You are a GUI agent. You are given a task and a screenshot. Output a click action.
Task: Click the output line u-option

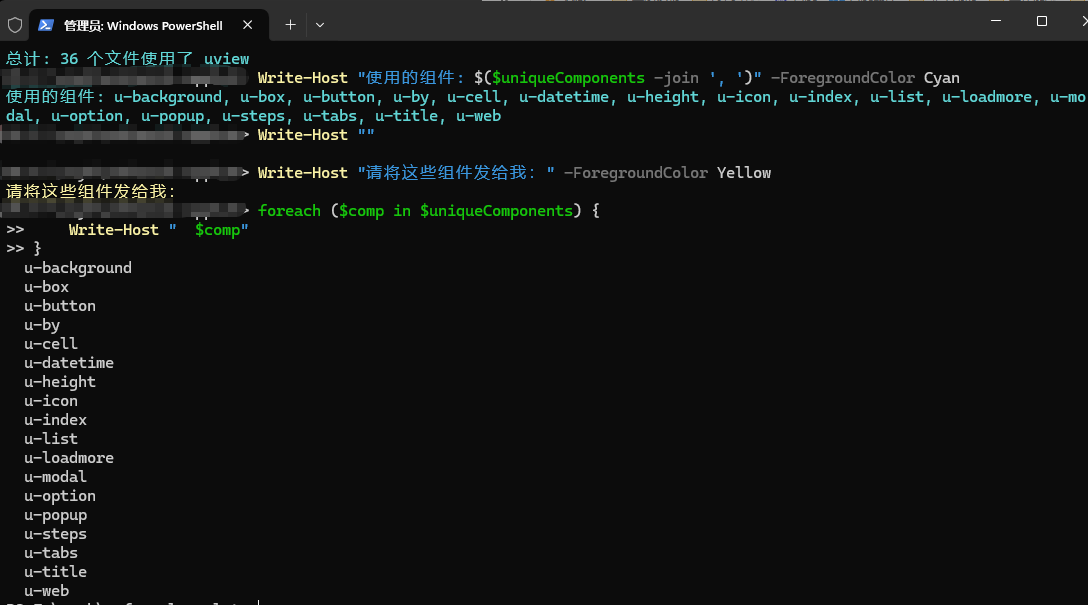(60, 496)
